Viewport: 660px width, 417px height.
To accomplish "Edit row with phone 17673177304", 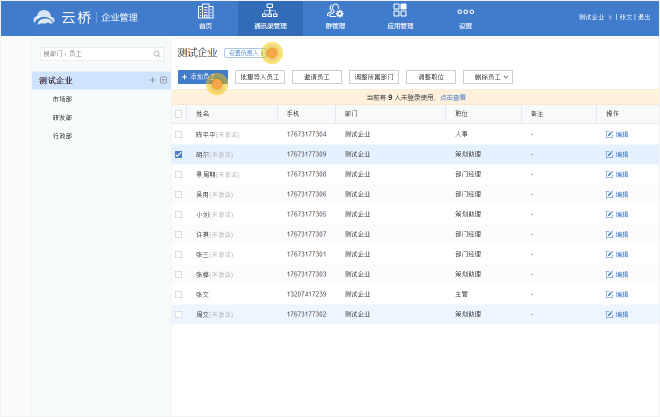I will [x=617, y=134].
